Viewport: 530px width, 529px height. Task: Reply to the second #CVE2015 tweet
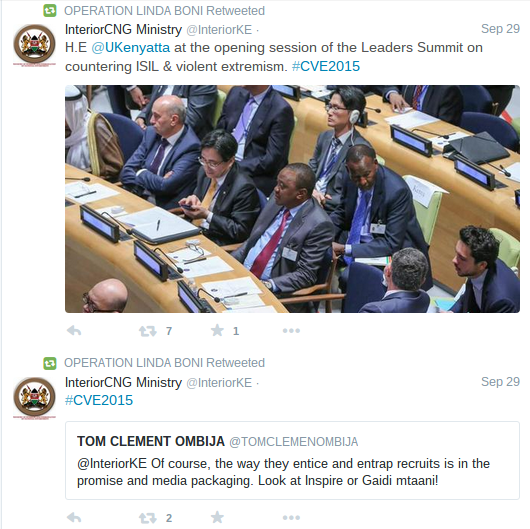point(74,517)
